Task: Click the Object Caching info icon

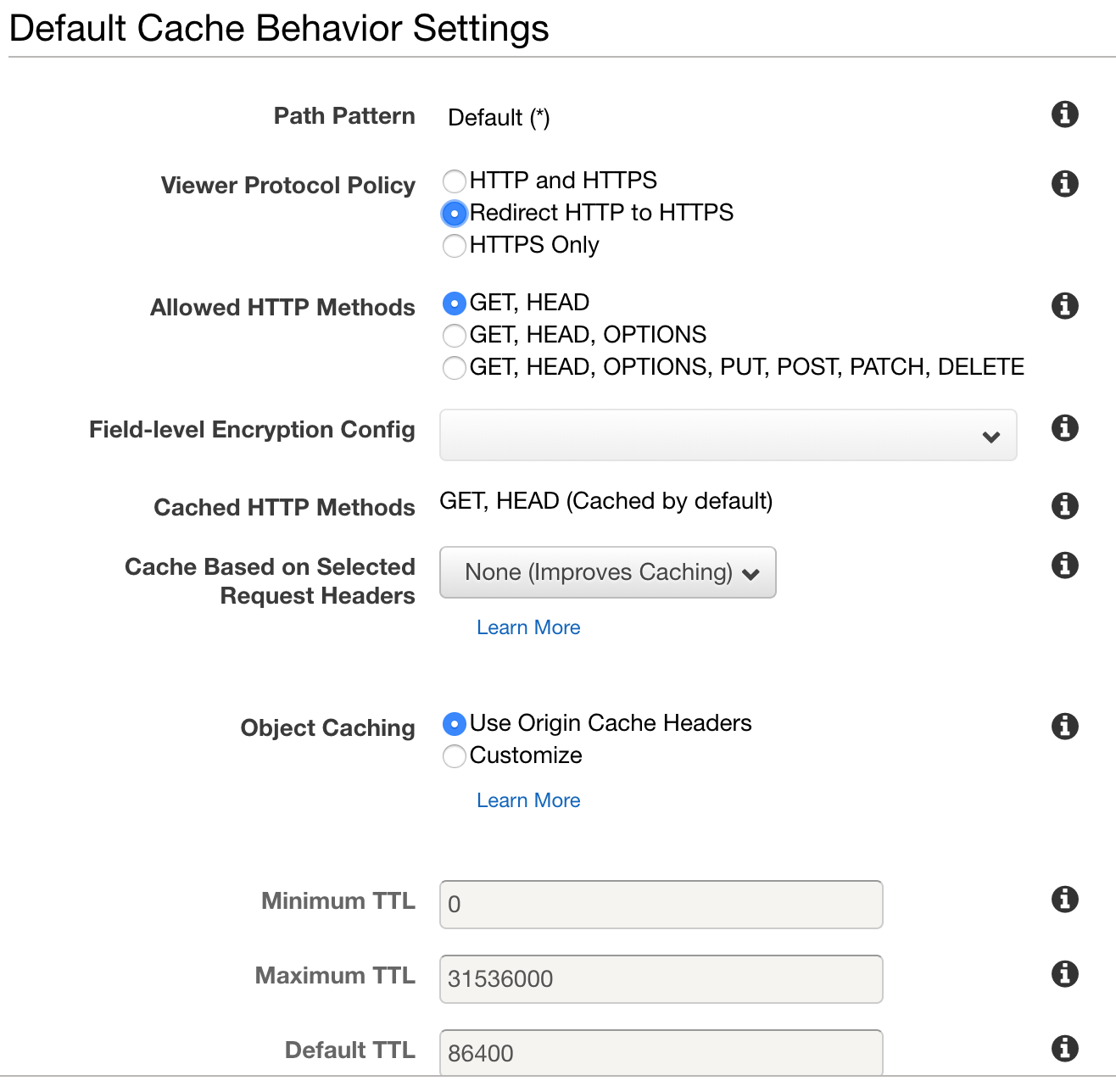Action: pos(1064,727)
